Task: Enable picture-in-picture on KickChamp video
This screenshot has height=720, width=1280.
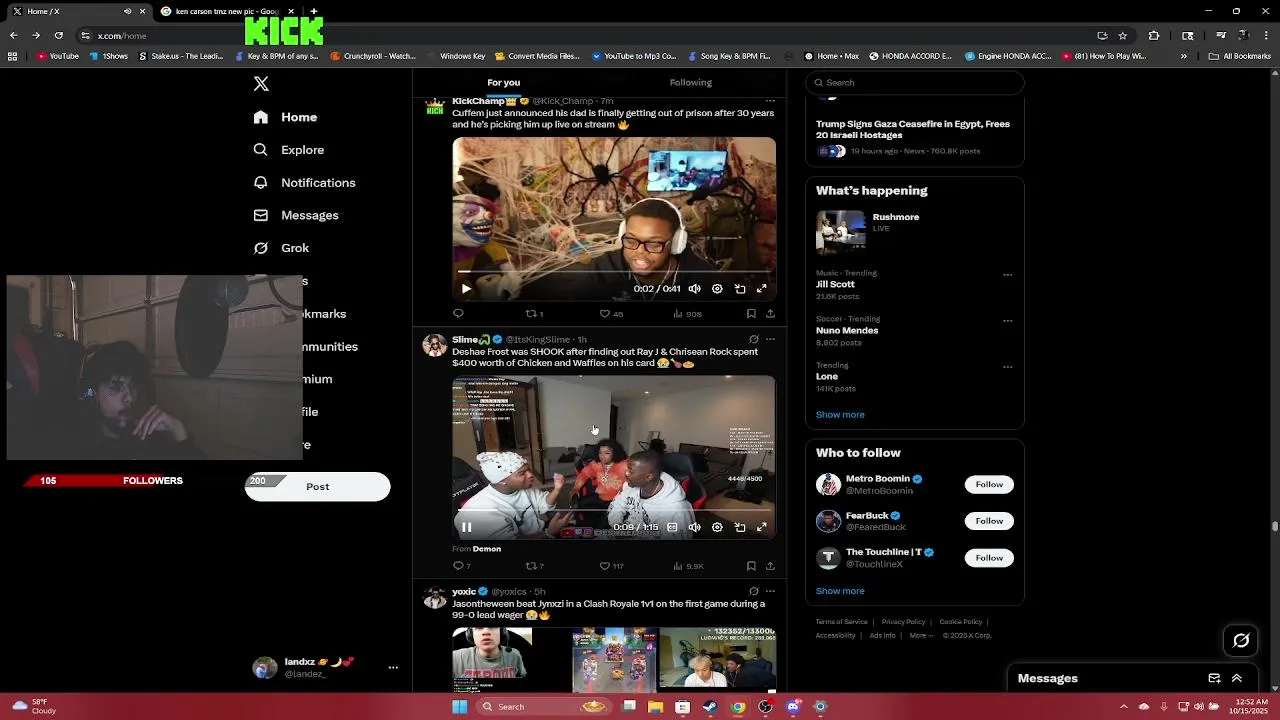Action: pos(740,289)
